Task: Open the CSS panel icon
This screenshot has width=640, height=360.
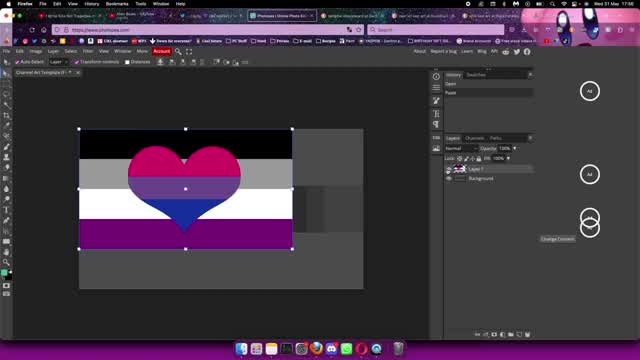Action: tap(436, 138)
